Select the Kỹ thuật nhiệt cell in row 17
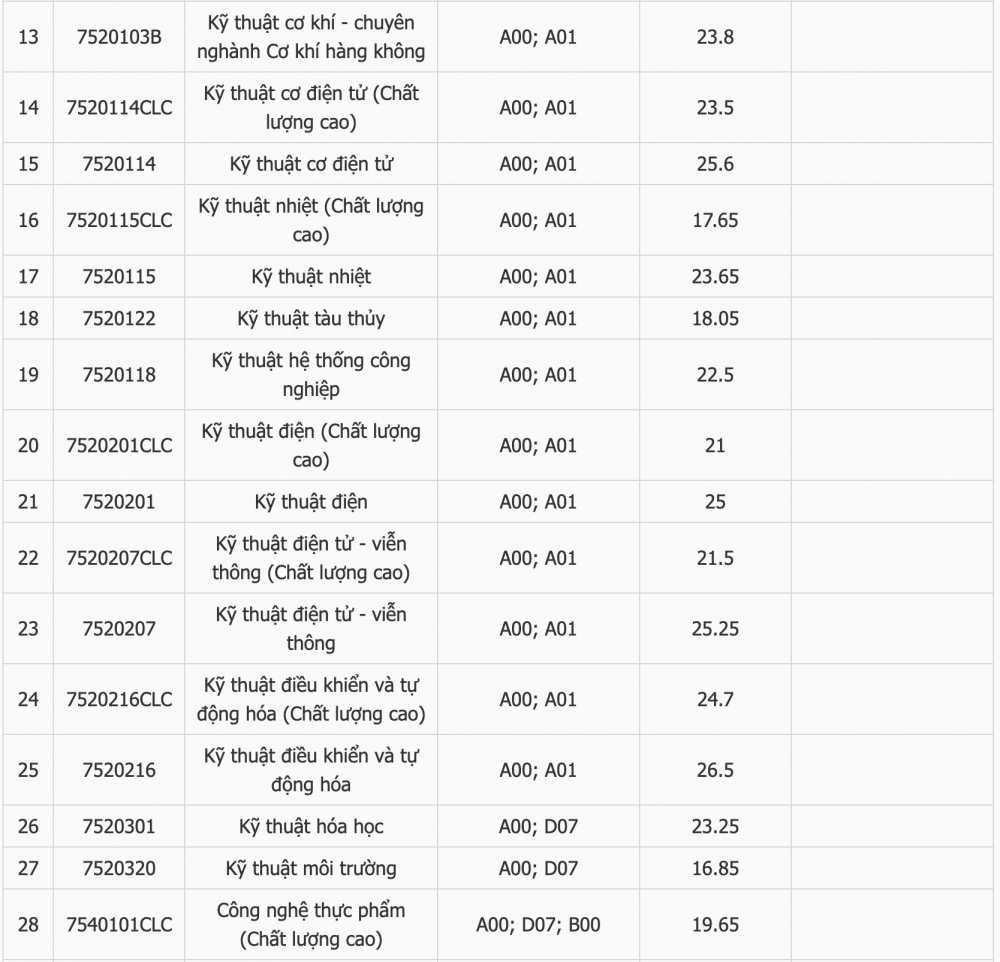 [x=311, y=276]
